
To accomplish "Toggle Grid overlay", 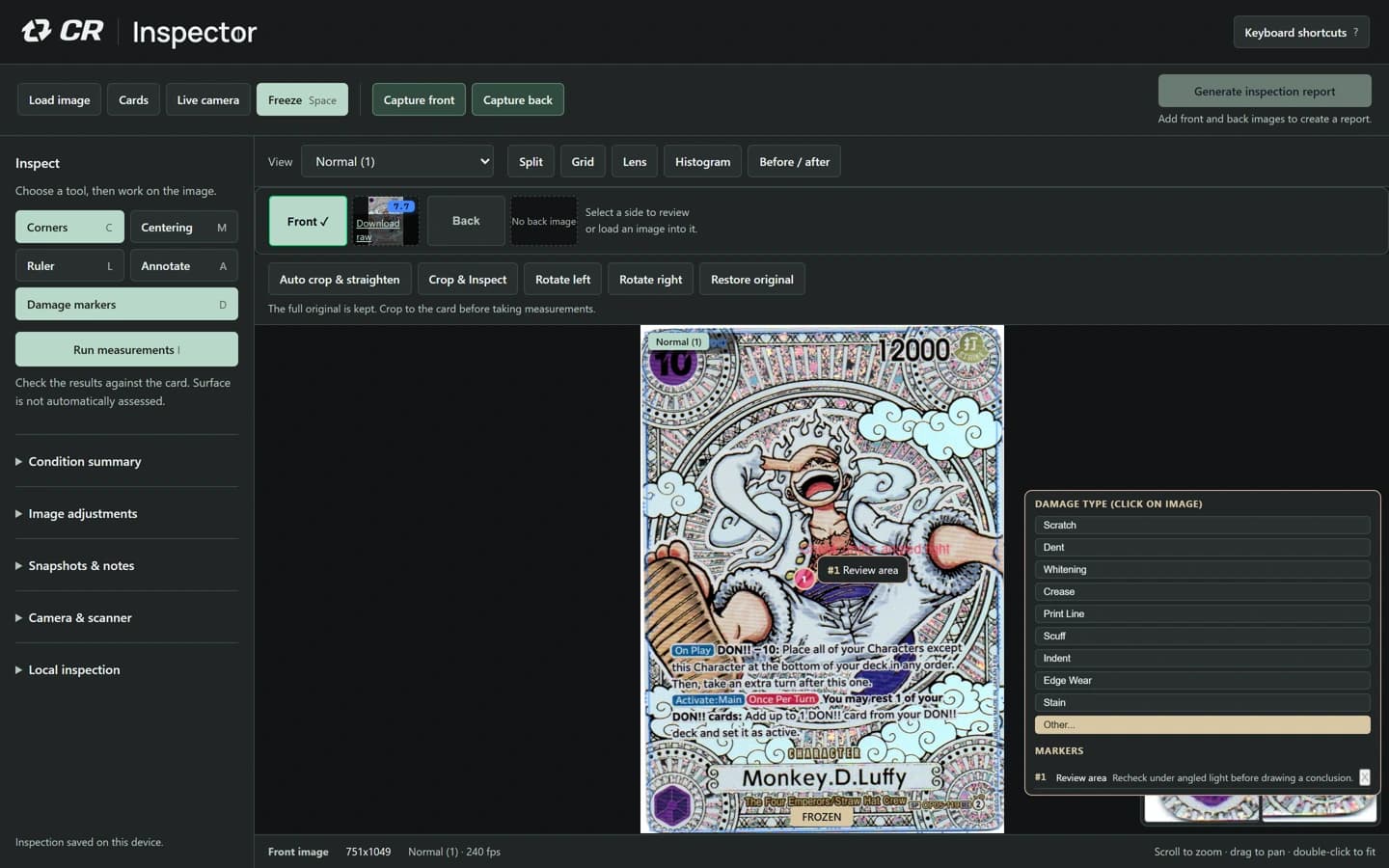I will (583, 161).
